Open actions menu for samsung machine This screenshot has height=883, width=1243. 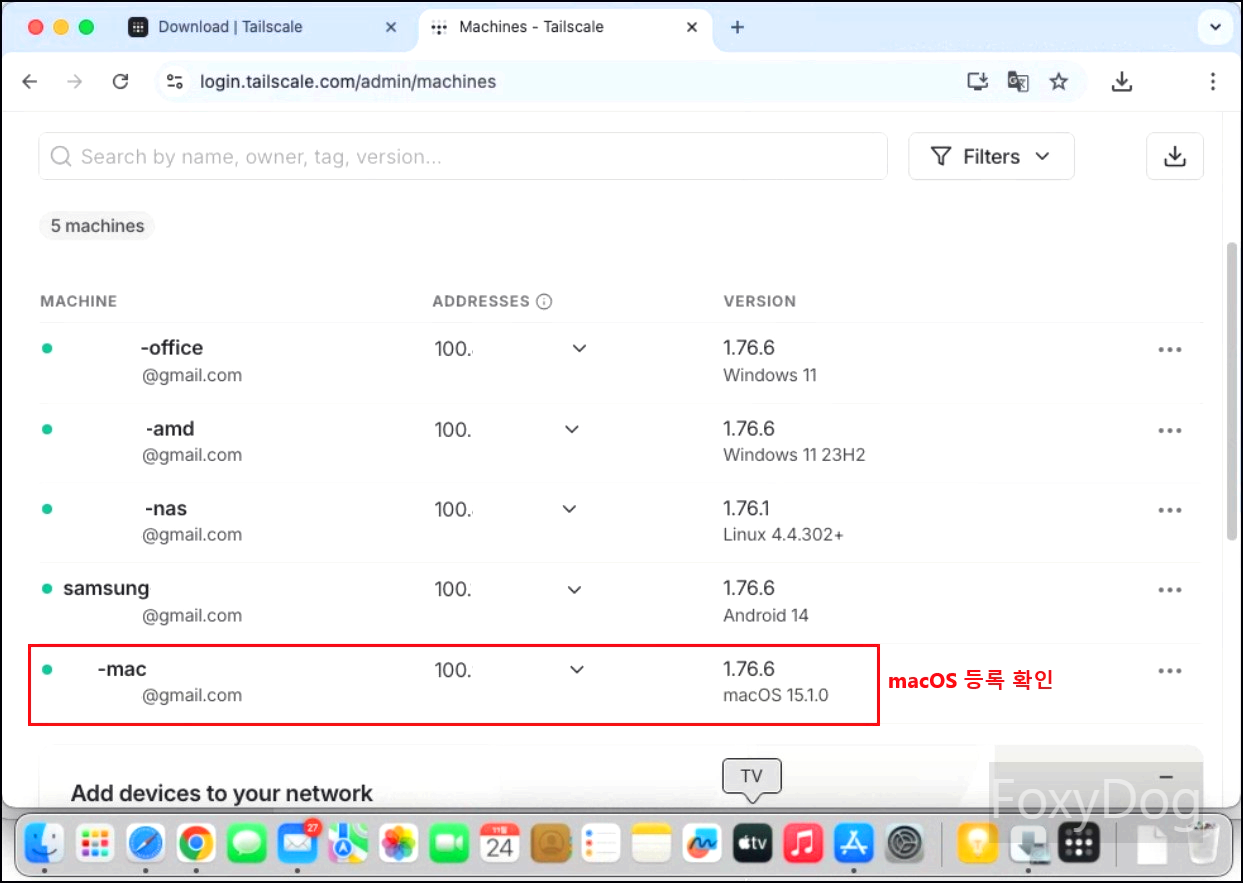[x=1170, y=590]
